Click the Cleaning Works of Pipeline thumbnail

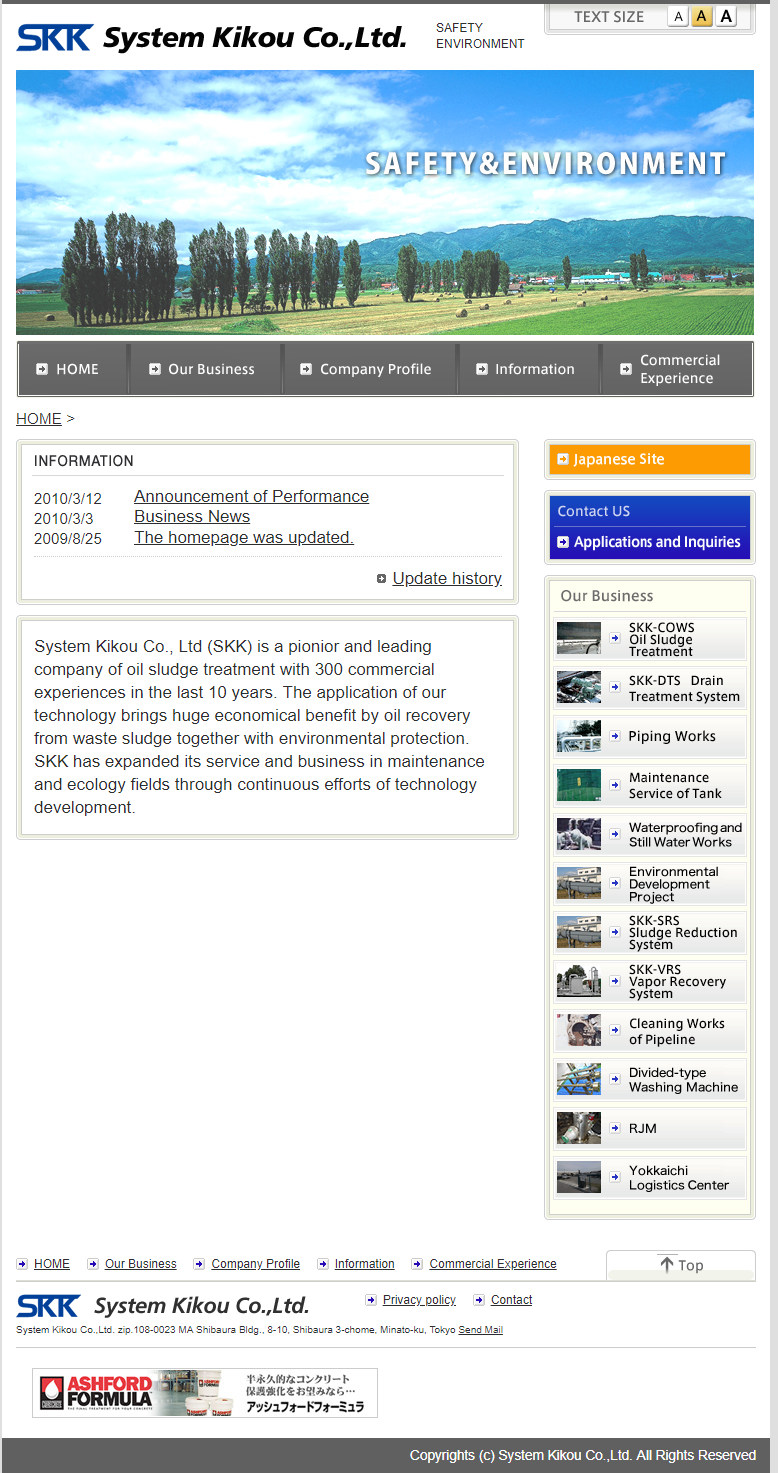579,1030
